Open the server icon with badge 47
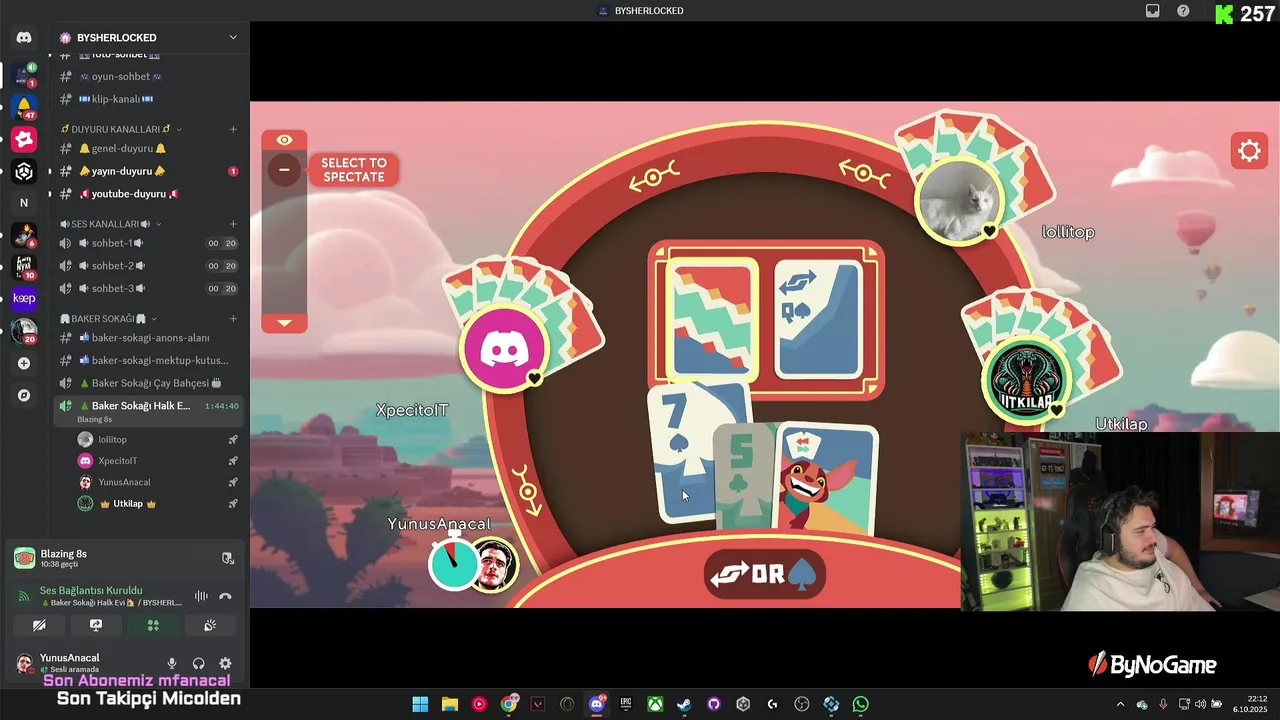Image resolution: width=1280 pixels, height=720 pixels. pos(24,106)
